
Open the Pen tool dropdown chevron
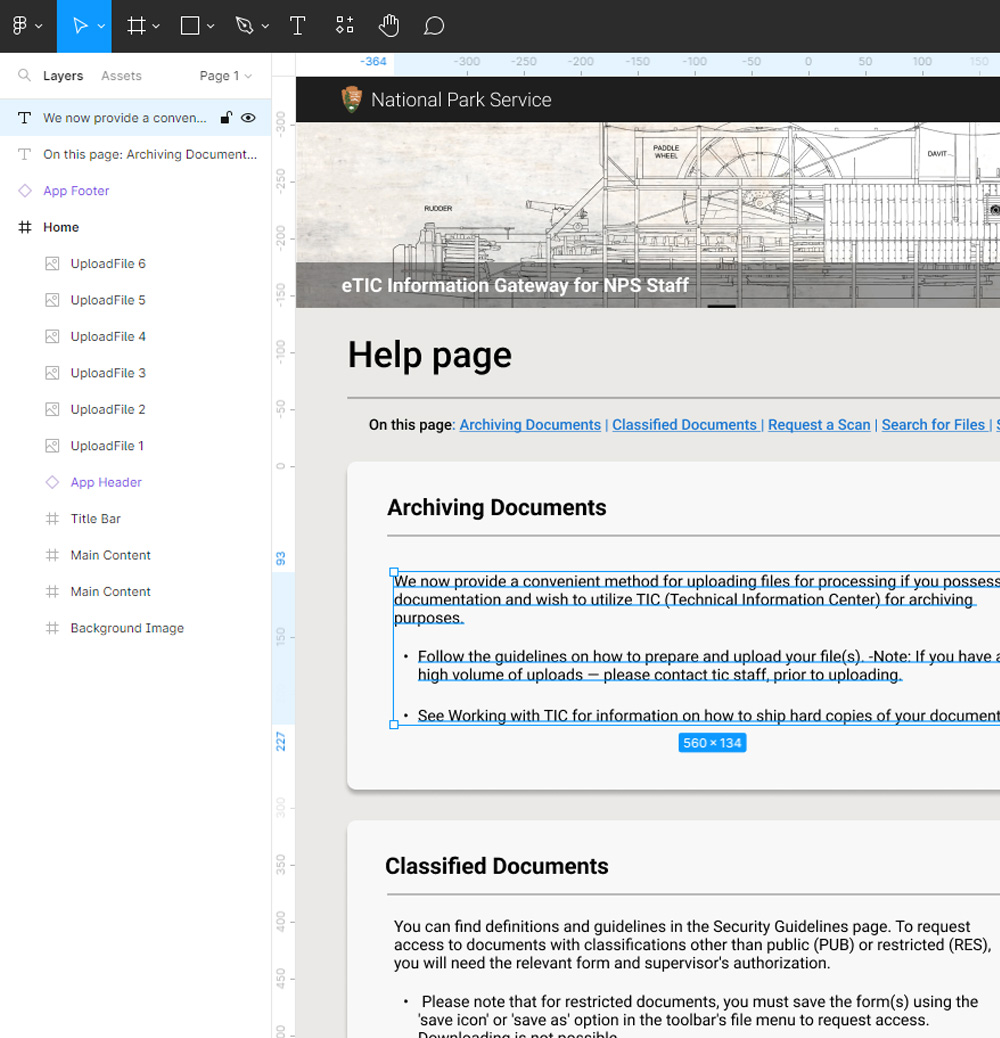[x=265, y=26]
